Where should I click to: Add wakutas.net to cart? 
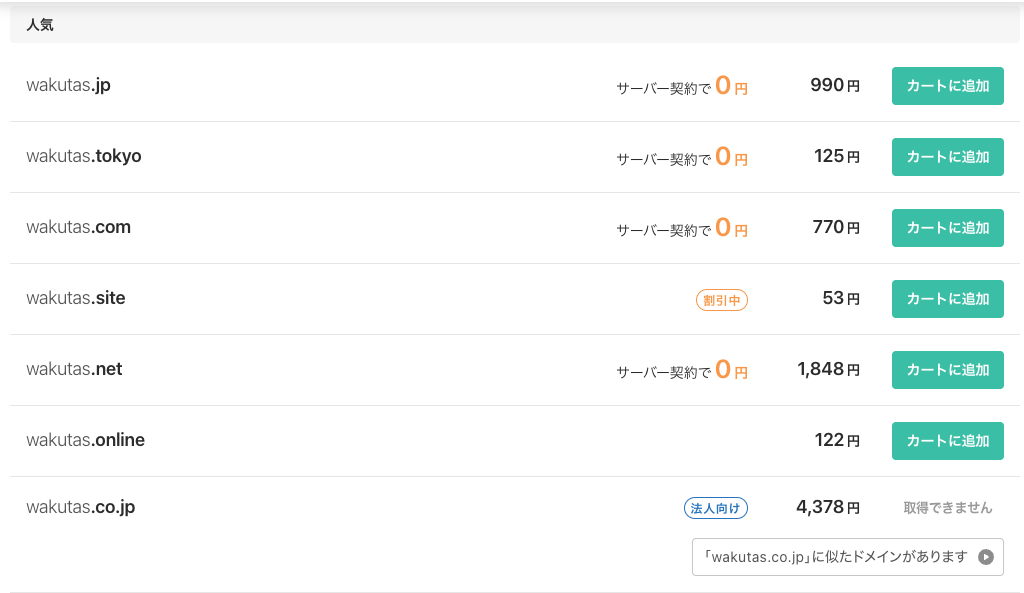coord(947,370)
